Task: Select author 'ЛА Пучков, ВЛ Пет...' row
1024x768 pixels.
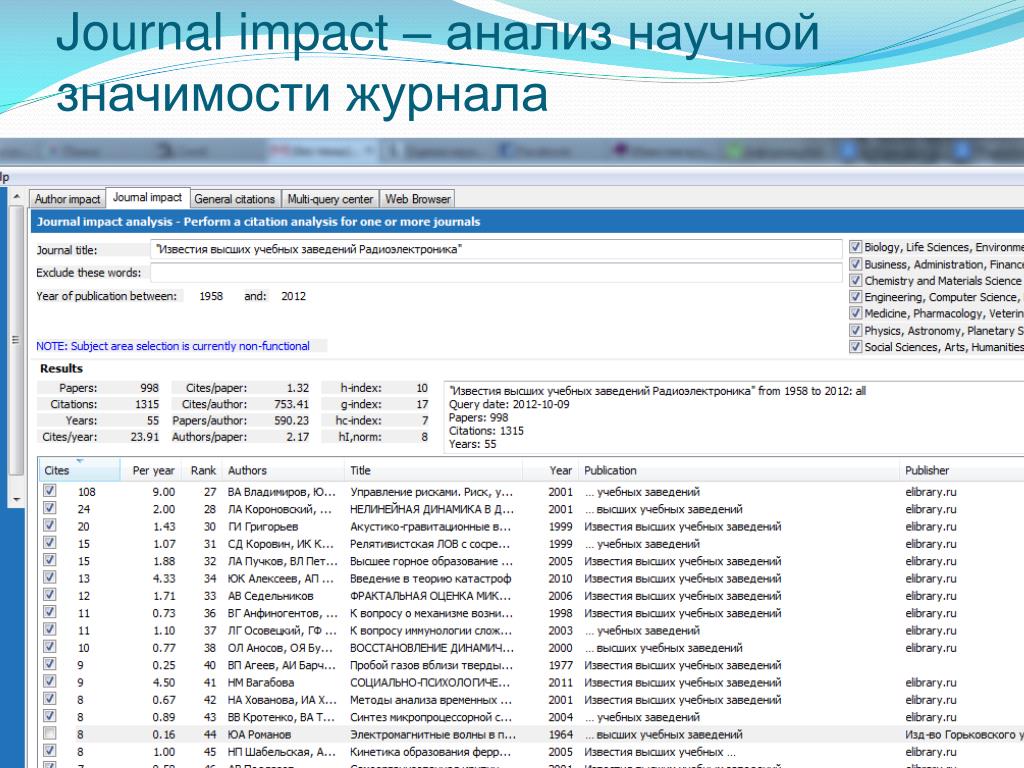Action: point(282,561)
